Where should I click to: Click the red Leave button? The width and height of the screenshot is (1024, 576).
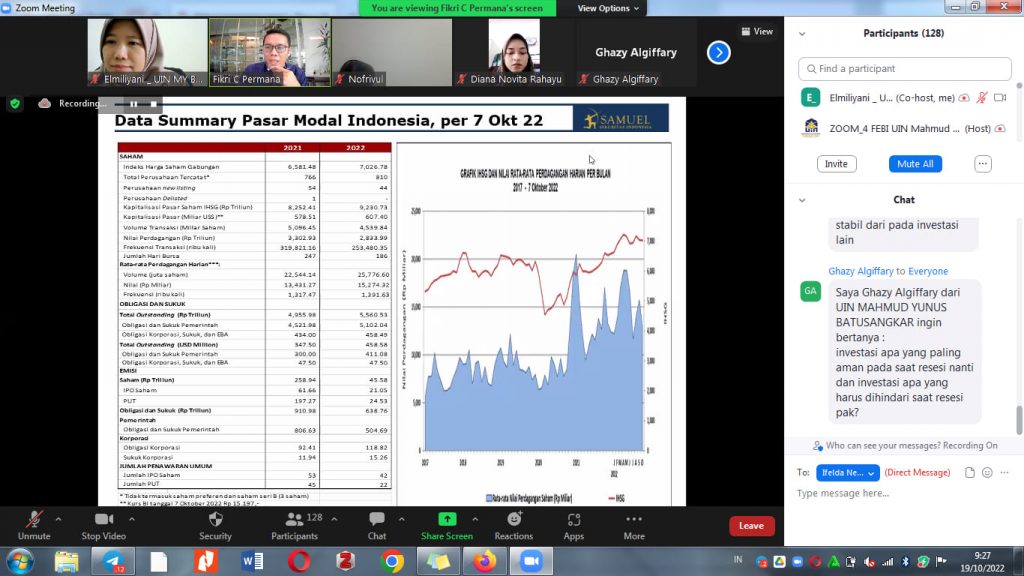click(x=751, y=526)
